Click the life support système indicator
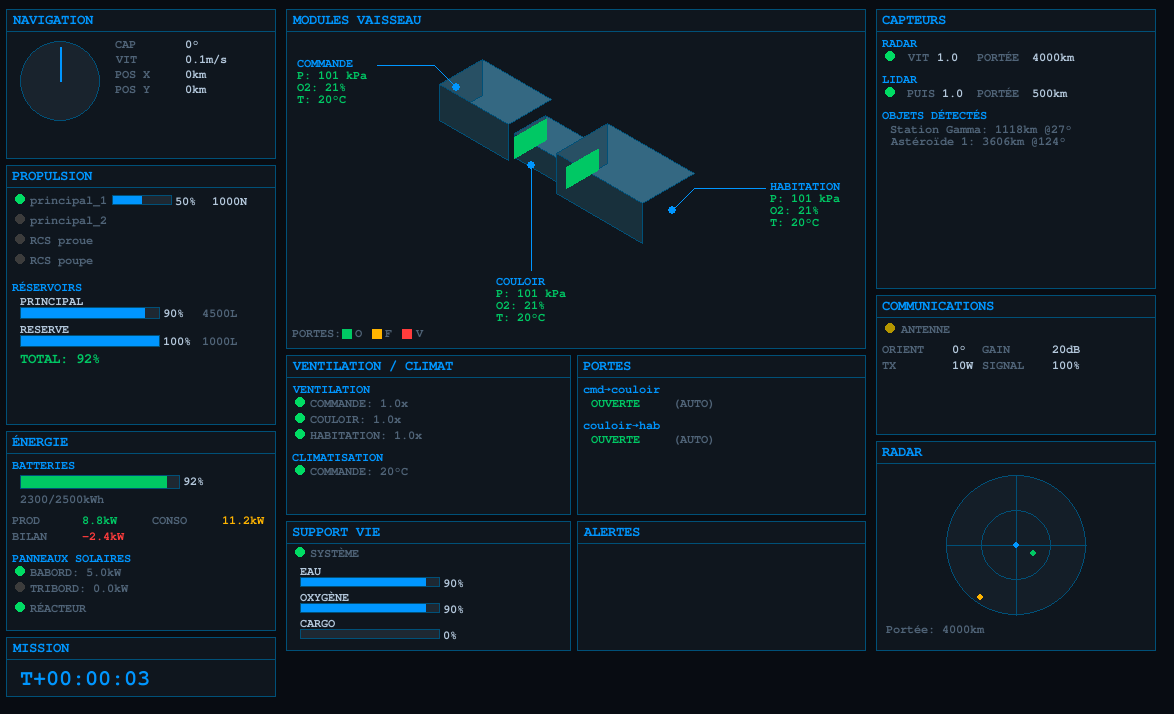Viewport: 1174px width, 714px height. tap(300, 552)
